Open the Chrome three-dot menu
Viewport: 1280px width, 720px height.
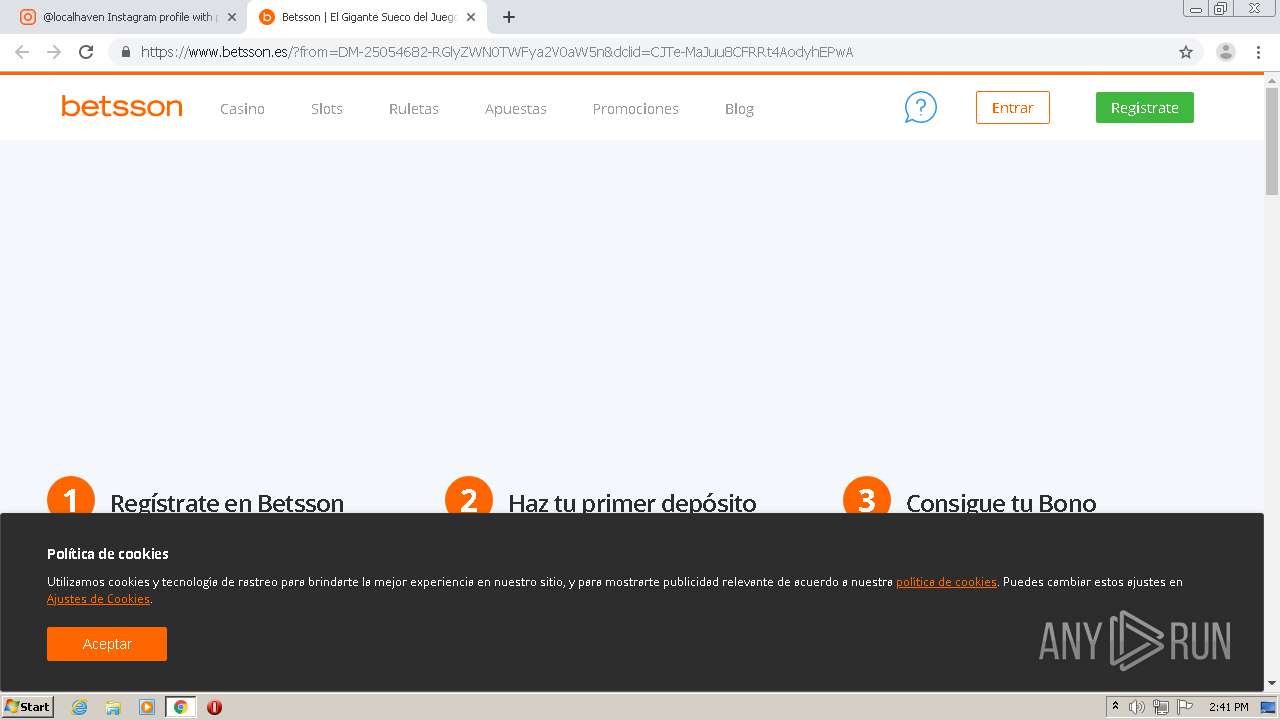point(1258,52)
